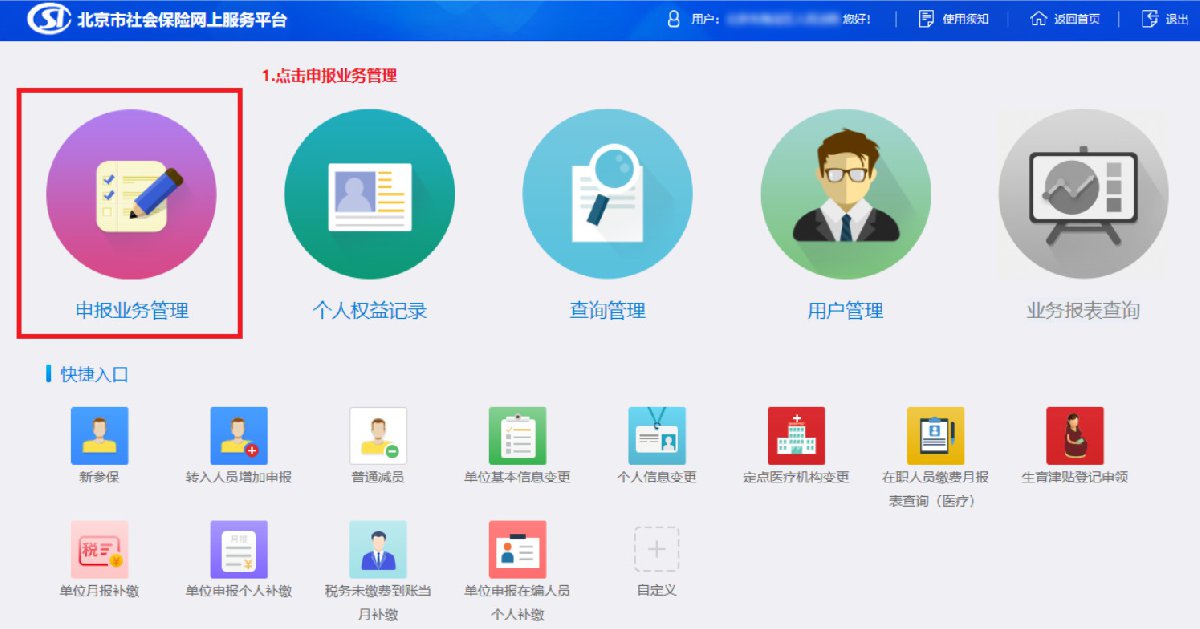Click the 自定义 label text

click(x=657, y=591)
